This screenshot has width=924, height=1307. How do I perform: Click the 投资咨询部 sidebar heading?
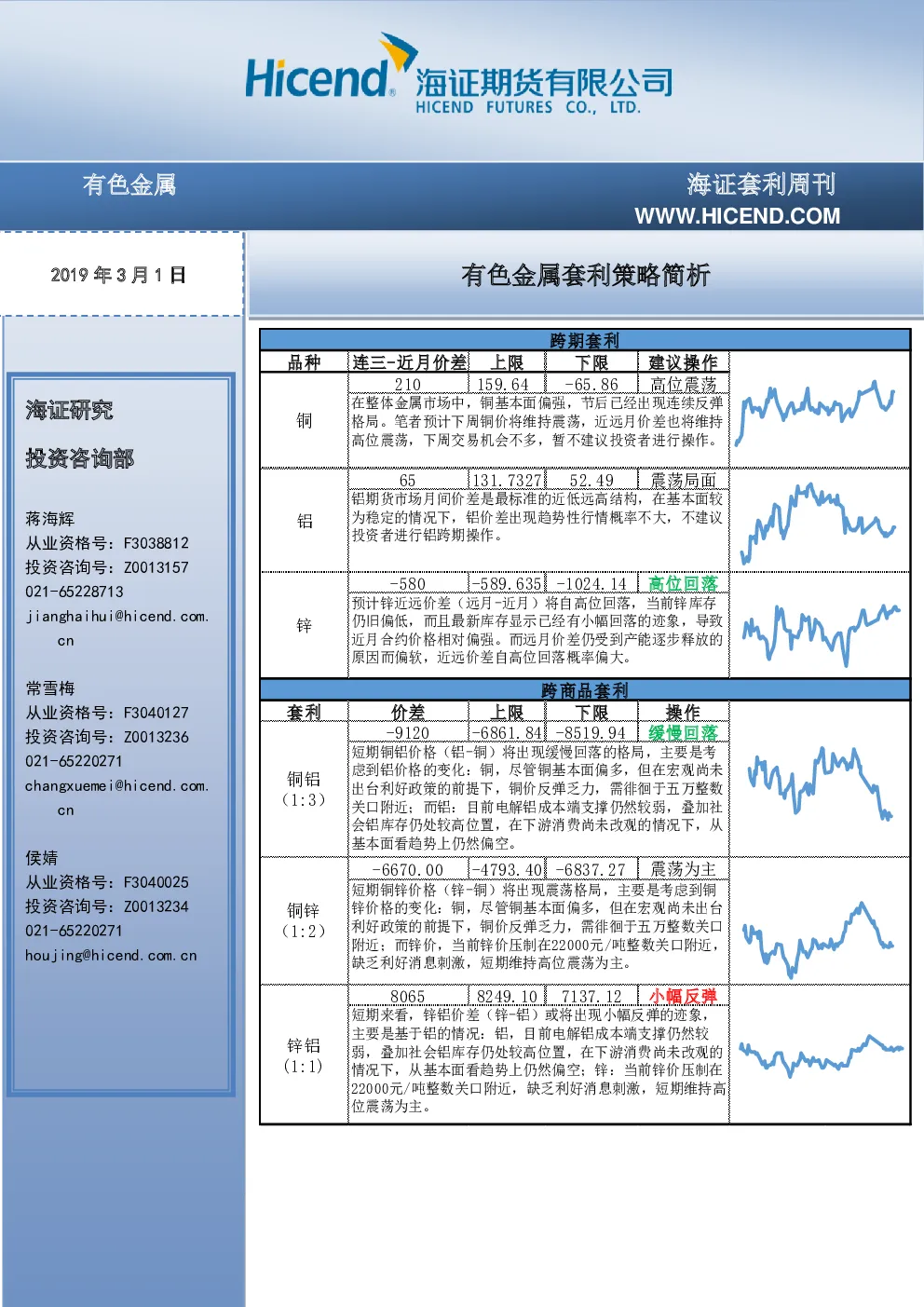tap(80, 458)
